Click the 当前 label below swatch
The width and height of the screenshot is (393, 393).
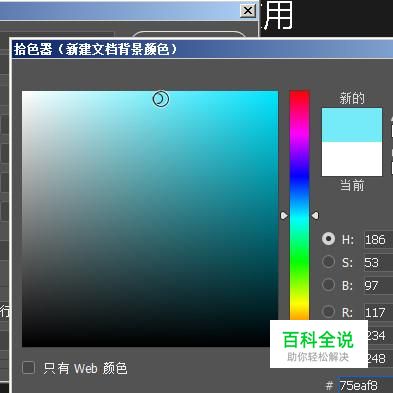[352, 185]
